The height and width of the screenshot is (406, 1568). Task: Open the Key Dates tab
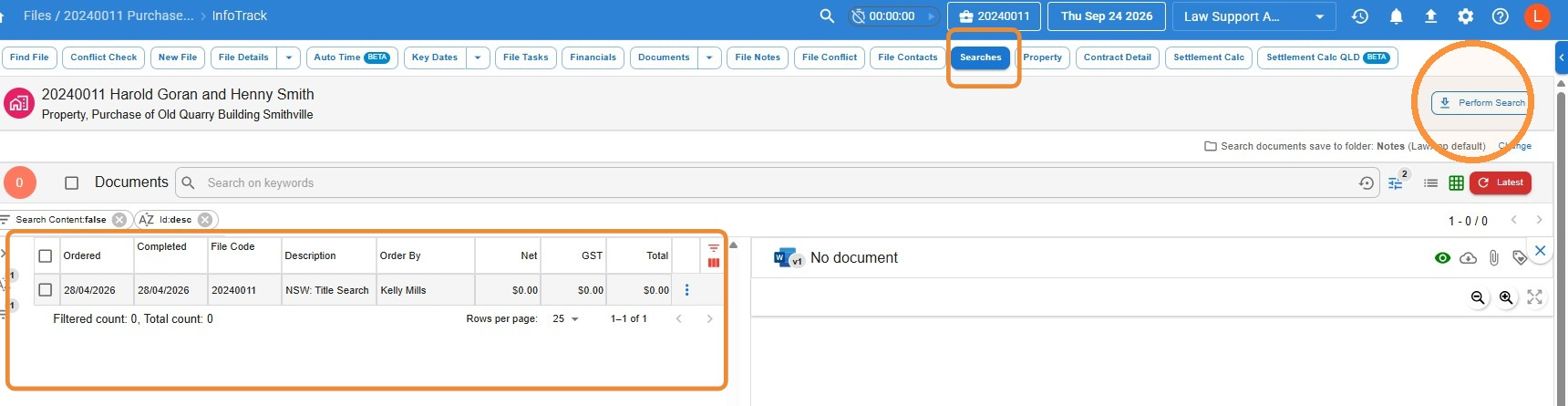(435, 57)
